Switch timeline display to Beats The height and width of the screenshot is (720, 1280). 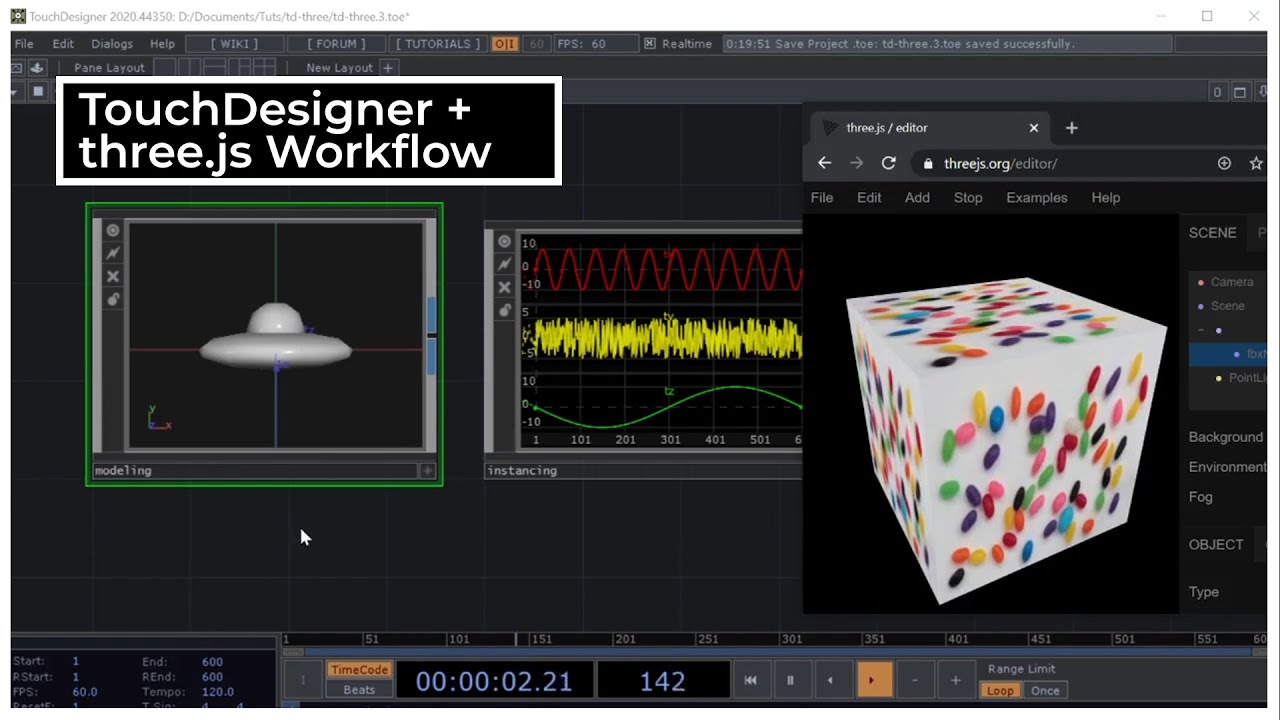[x=359, y=689]
